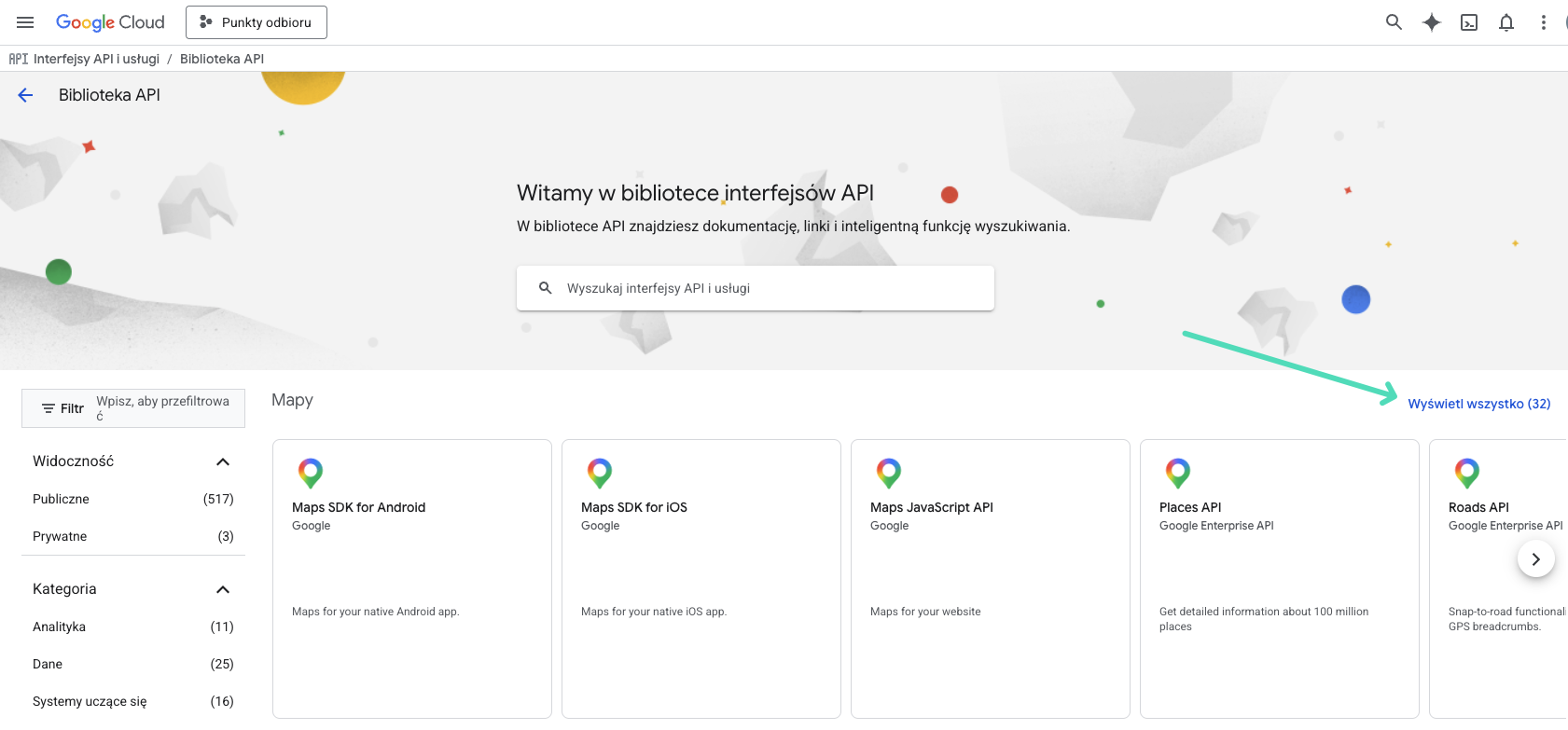Open the Punkty odbioru project selector
The height and width of the screenshot is (730, 1568).
coord(257,22)
